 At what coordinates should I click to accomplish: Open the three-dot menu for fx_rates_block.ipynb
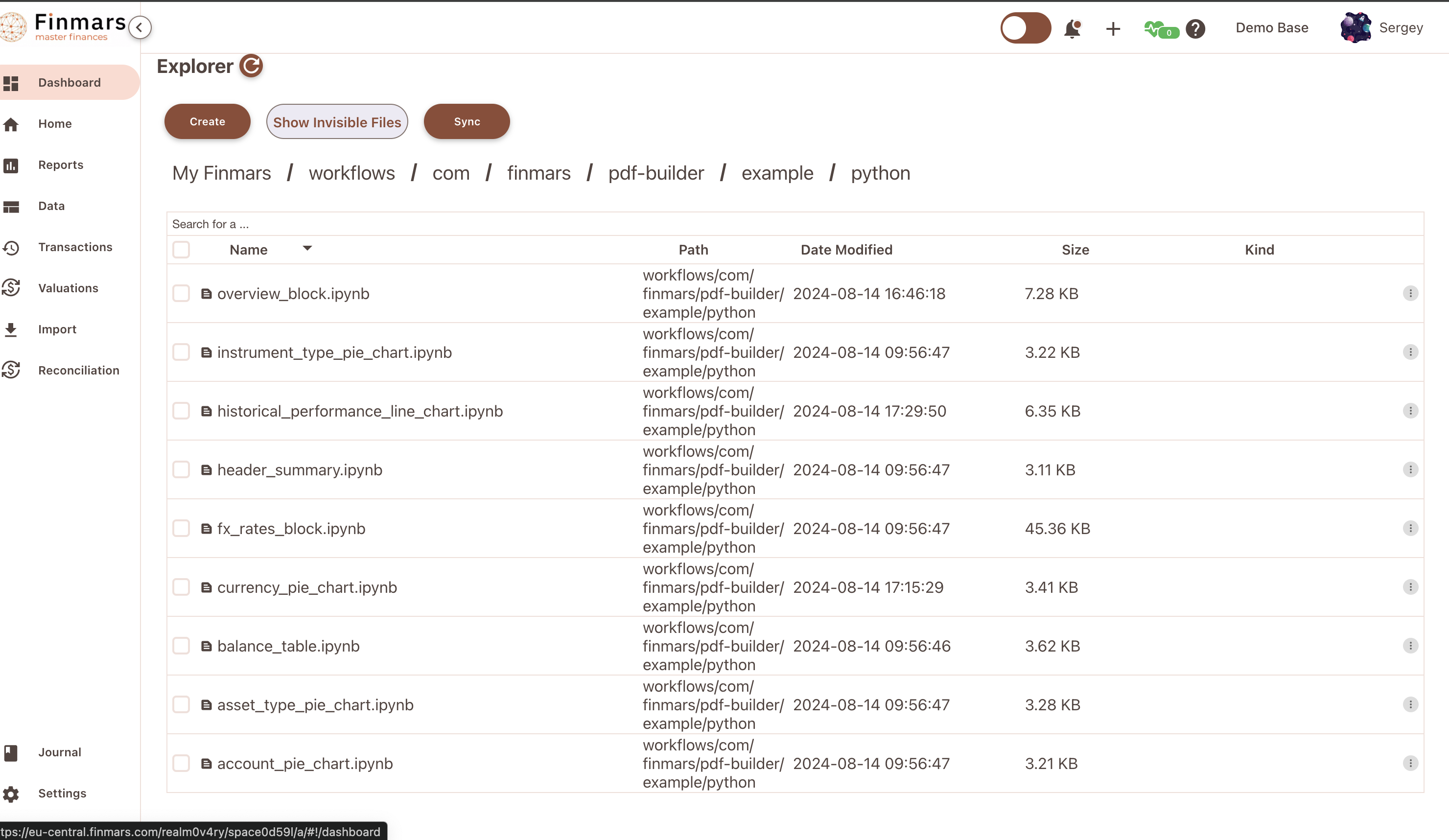click(x=1410, y=528)
